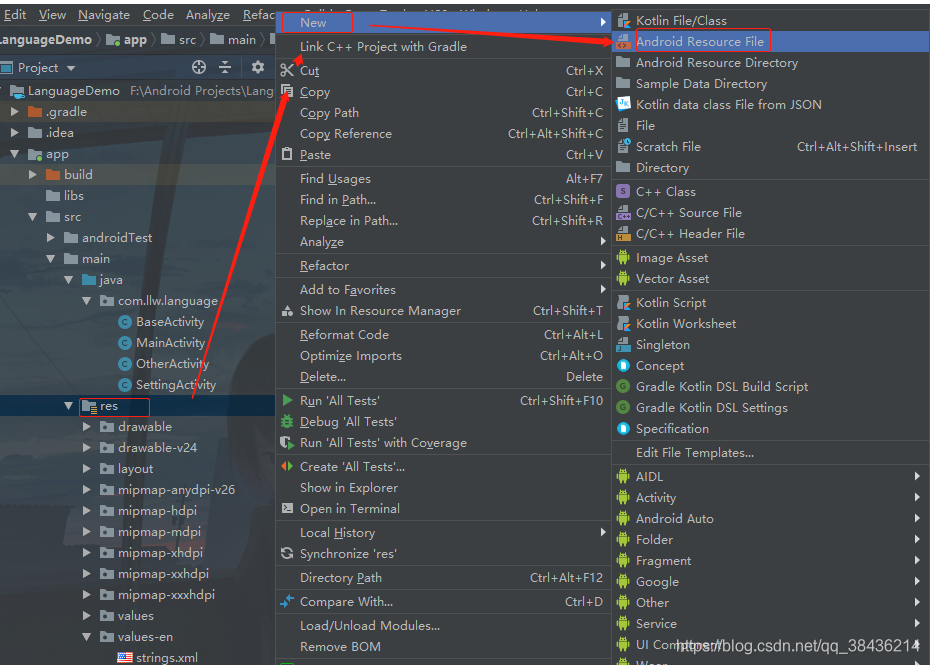This screenshot has width=930, height=665.
Task: Open Local History submenu
Action: click(x=444, y=533)
